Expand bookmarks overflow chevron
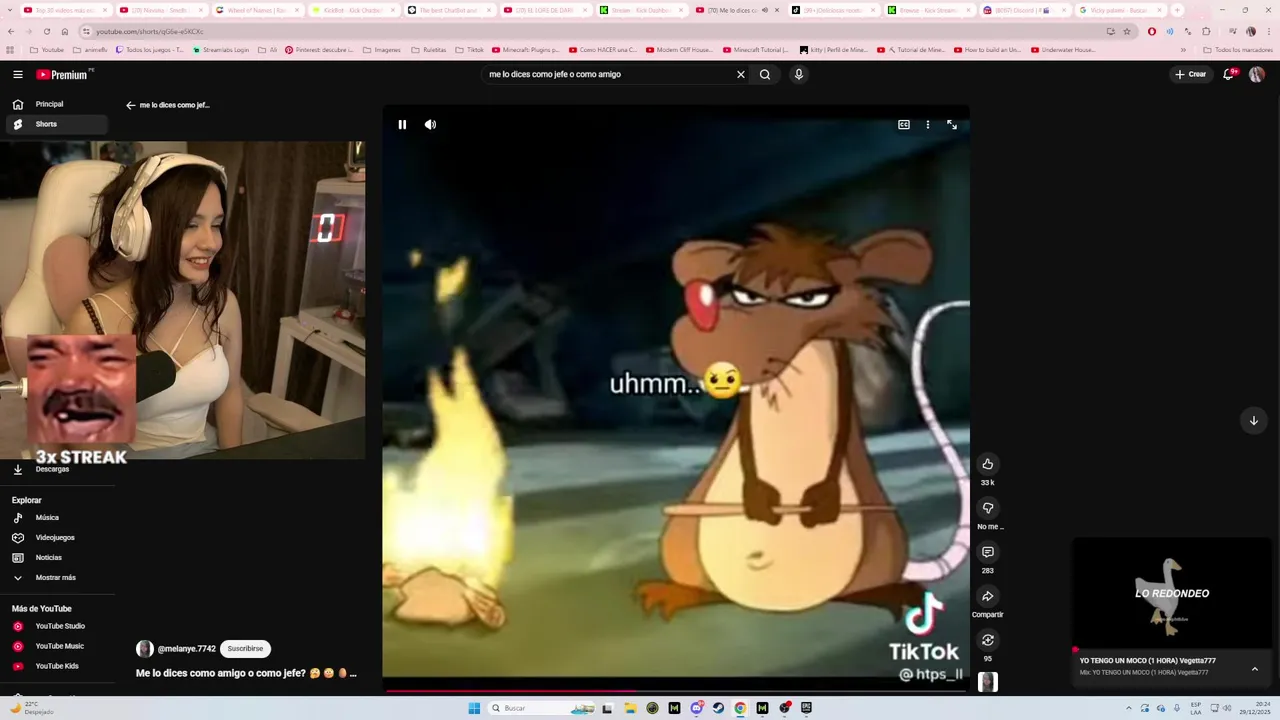1280x720 pixels. click(x=1183, y=50)
